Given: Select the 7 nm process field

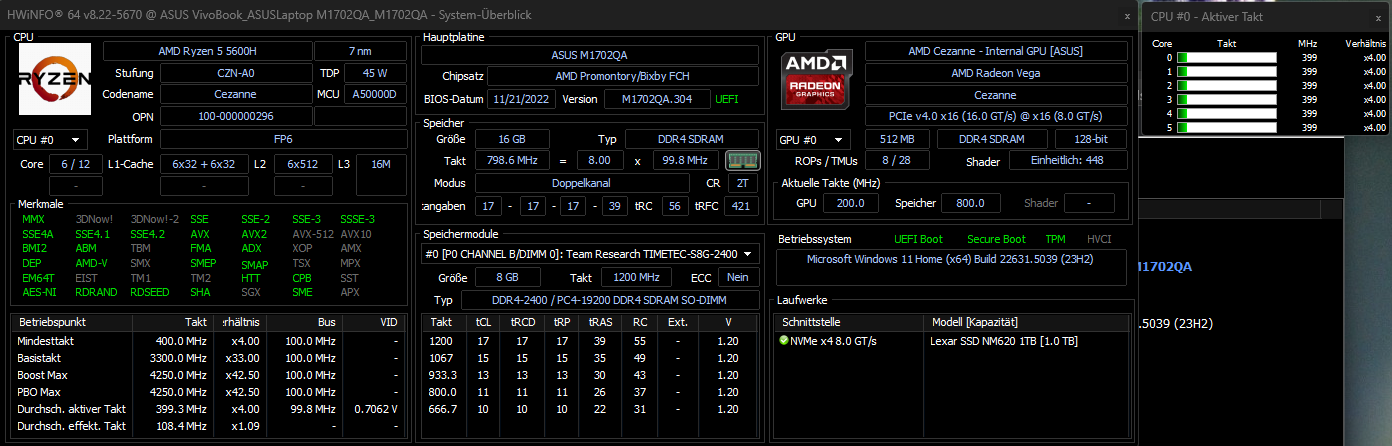Looking at the screenshot, I should coord(358,51).
